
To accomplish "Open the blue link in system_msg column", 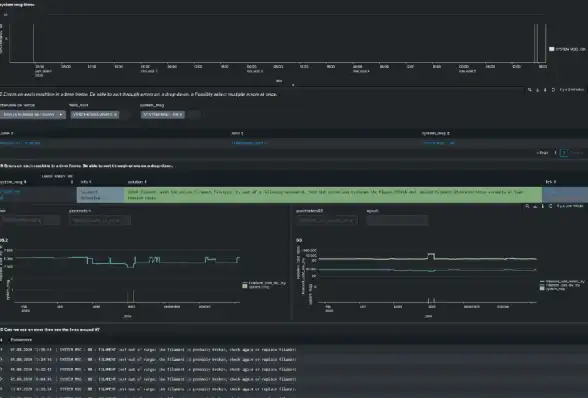I will click(439, 143).
